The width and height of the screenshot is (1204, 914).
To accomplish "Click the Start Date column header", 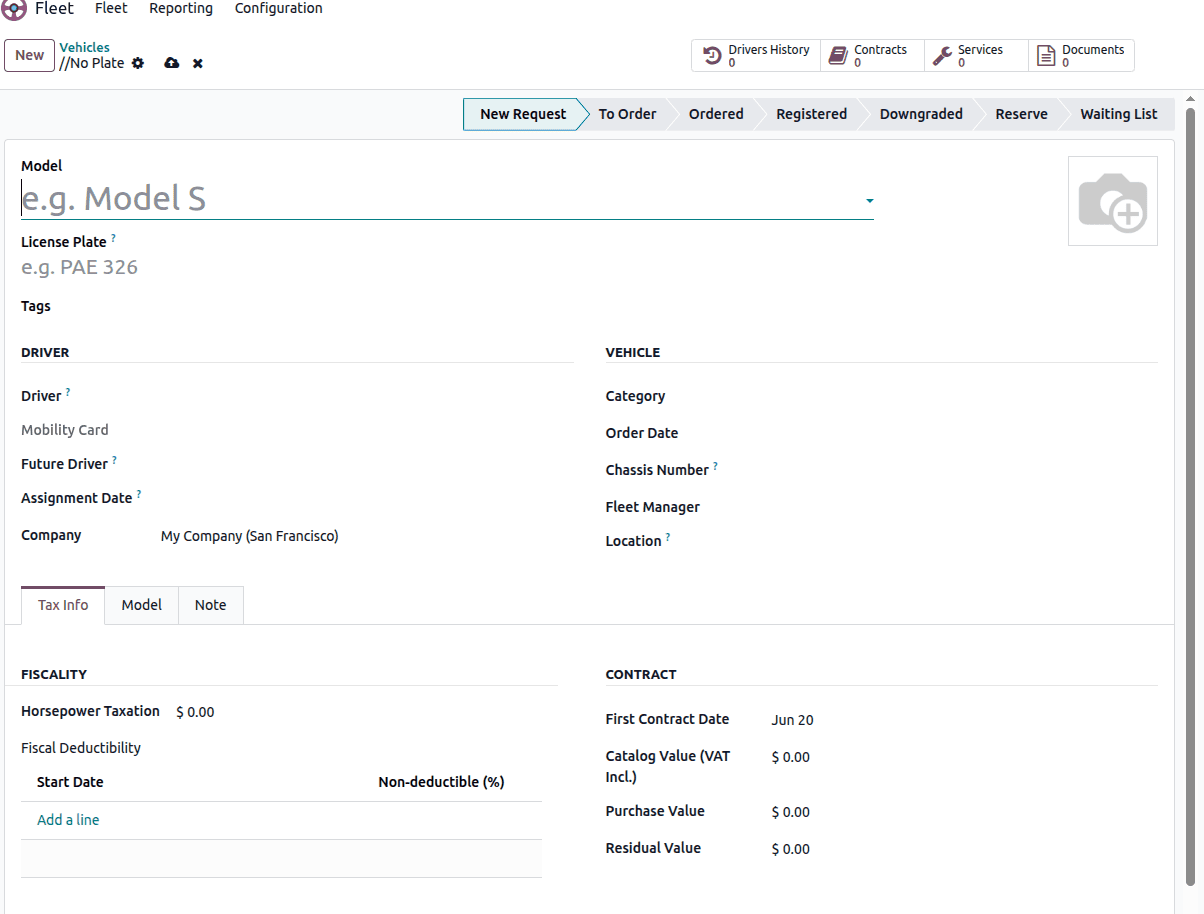I will point(70,782).
